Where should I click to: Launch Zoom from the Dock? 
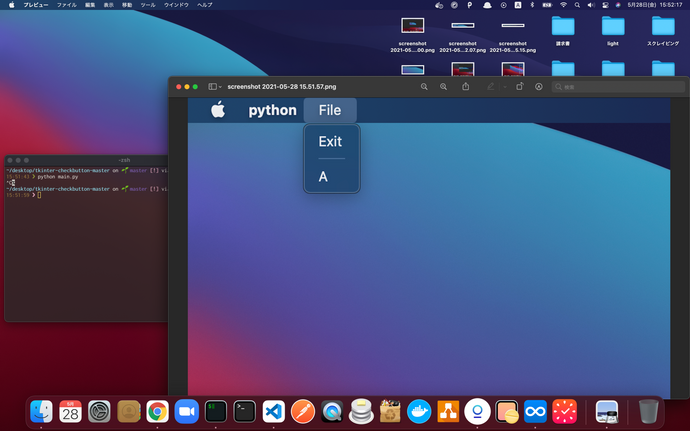click(187, 412)
